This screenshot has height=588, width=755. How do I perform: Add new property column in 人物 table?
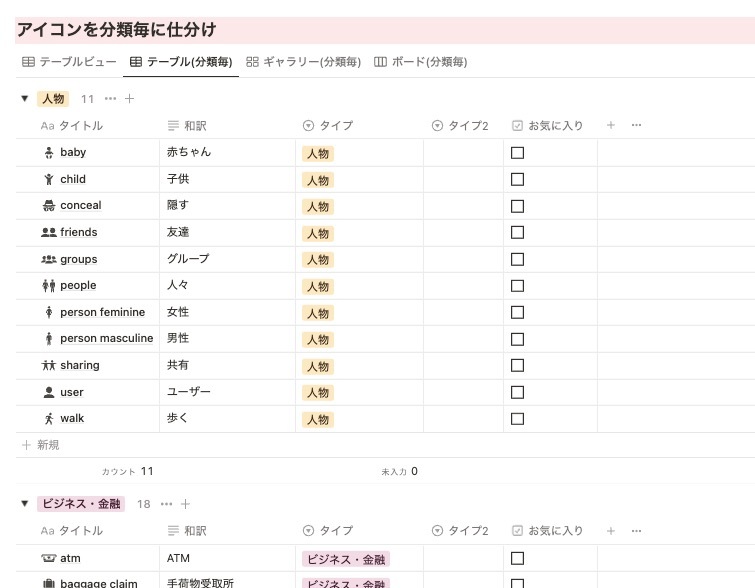click(610, 126)
